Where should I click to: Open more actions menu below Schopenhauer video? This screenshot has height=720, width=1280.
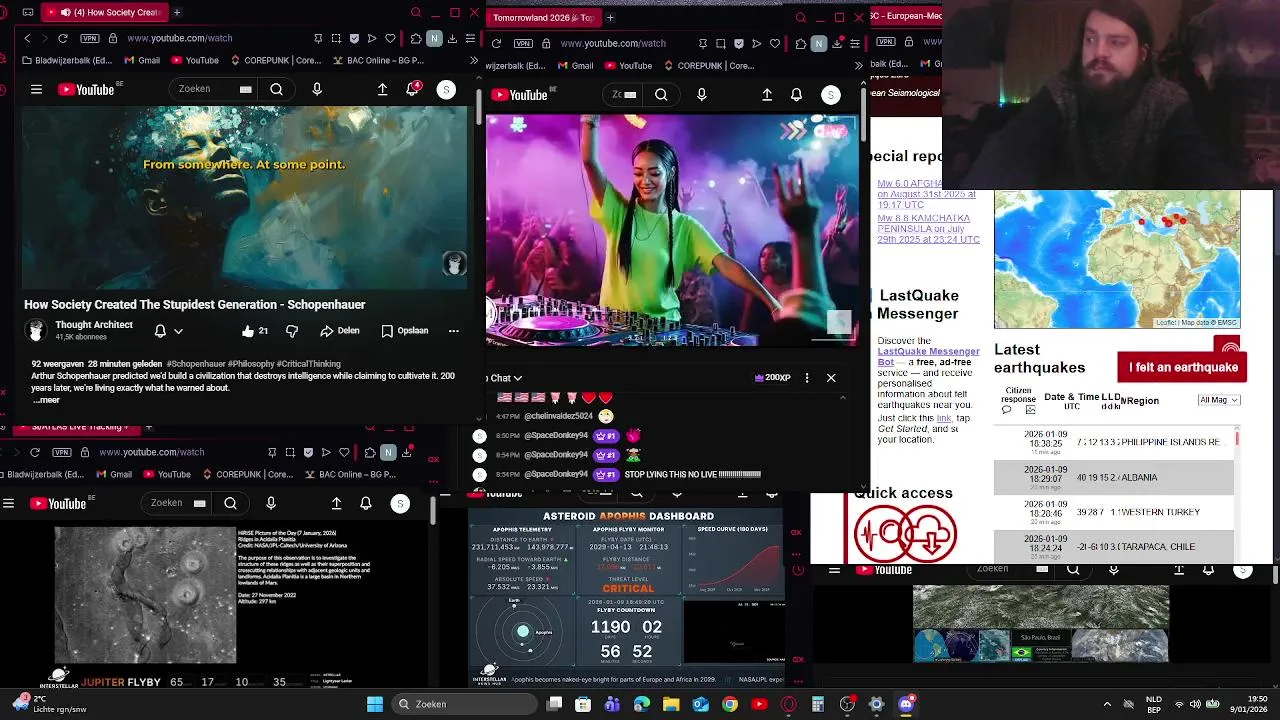(453, 331)
